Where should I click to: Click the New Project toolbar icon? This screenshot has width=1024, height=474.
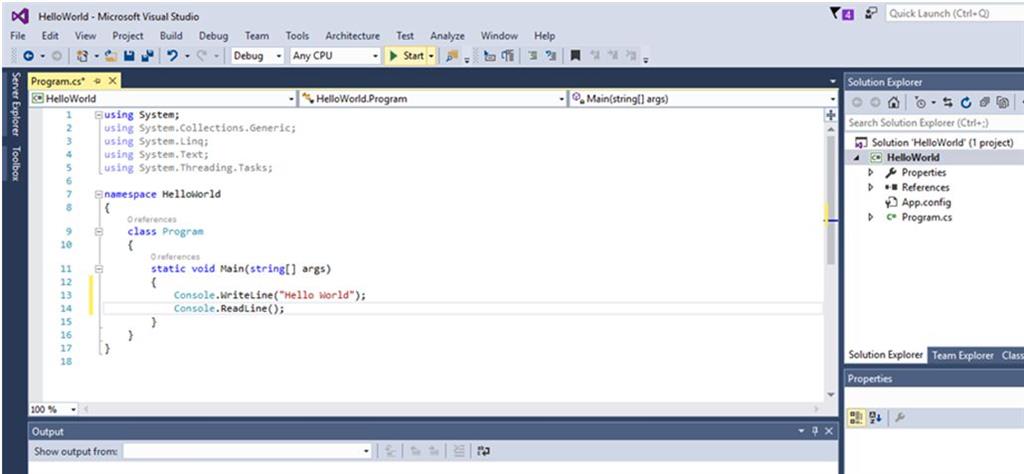coord(82,56)
